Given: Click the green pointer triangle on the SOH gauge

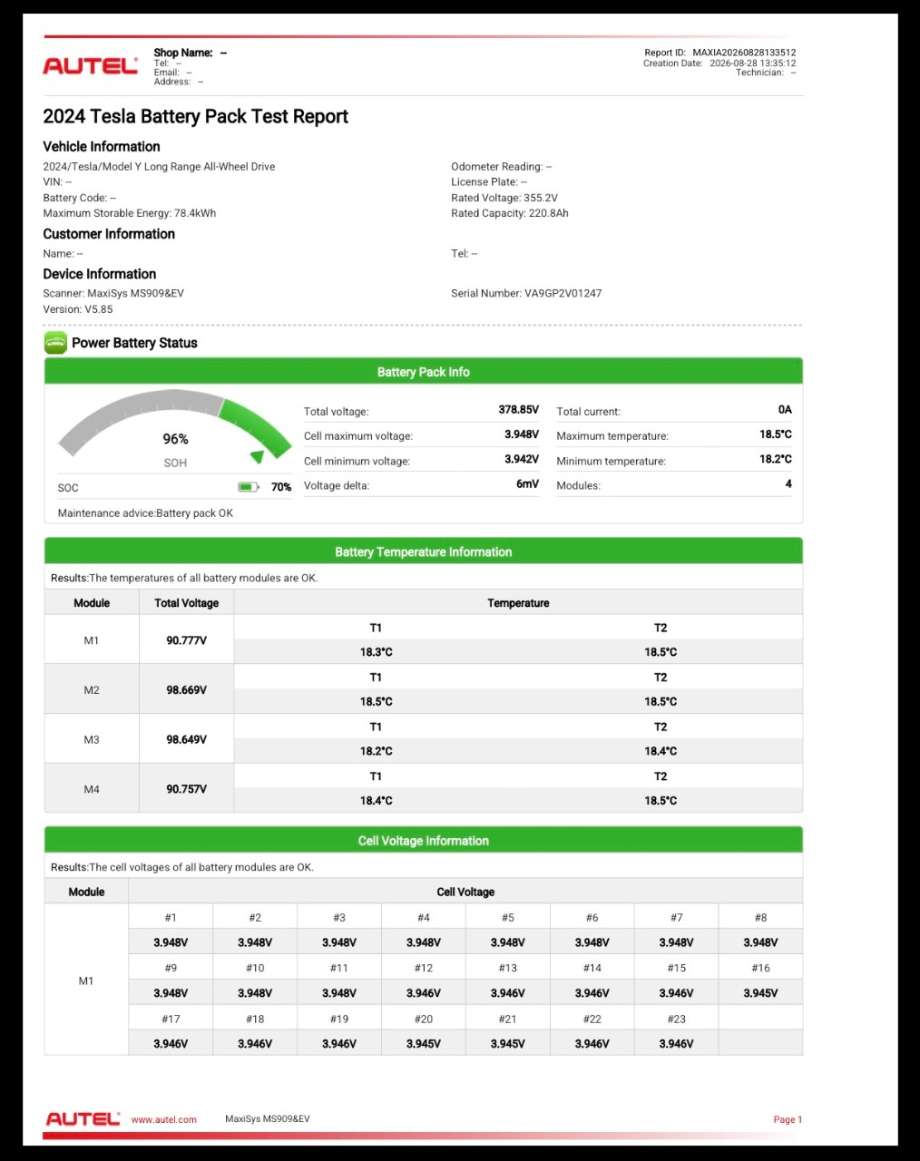Looking at the screenshot, I should coord(257,457).
